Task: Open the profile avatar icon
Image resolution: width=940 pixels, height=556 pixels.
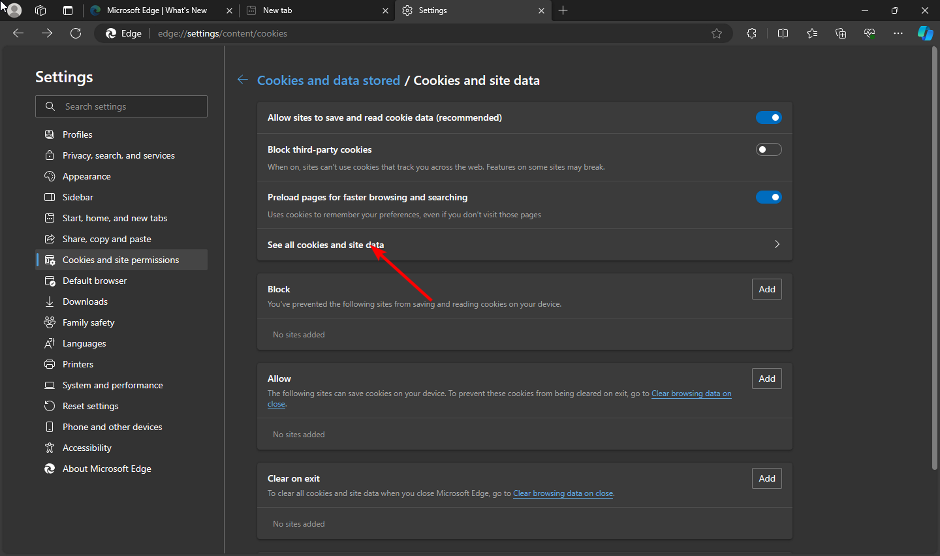Action: (x=14, y=10)
